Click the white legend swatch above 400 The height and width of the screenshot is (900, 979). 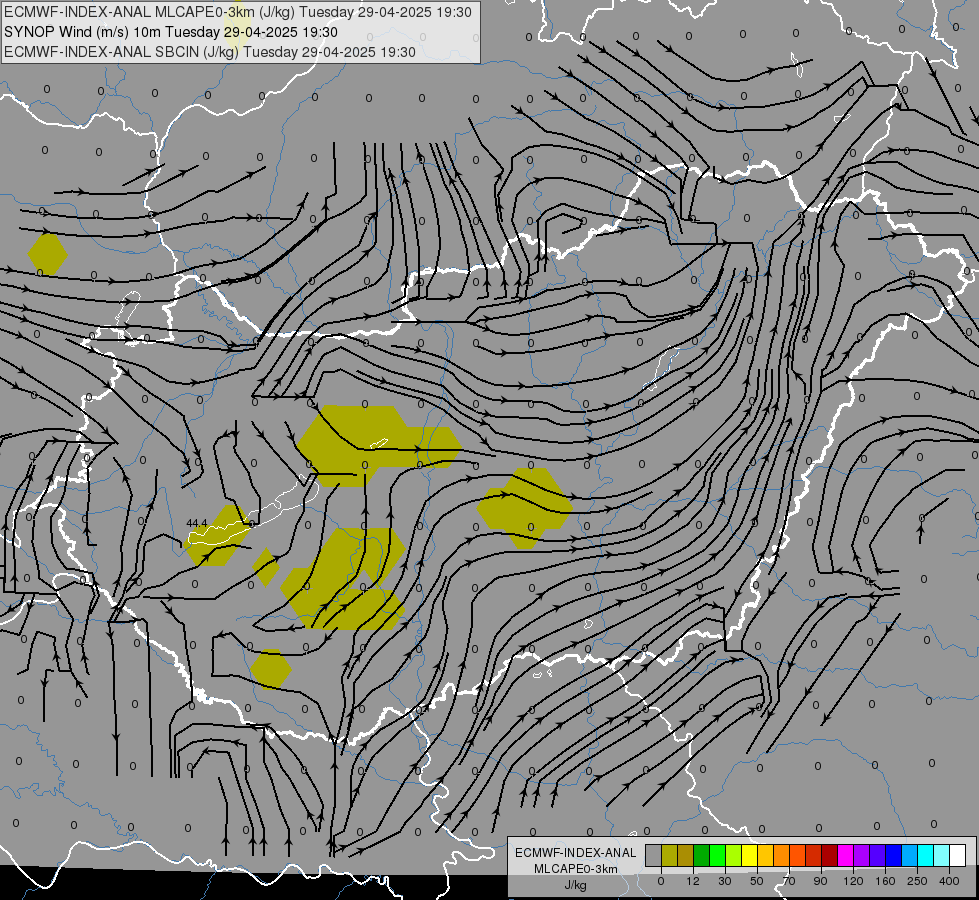[957, 855]
